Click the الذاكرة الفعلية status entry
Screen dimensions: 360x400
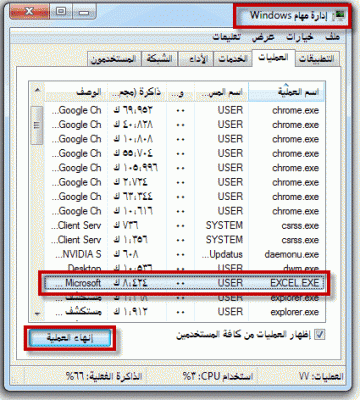[104, 377]
